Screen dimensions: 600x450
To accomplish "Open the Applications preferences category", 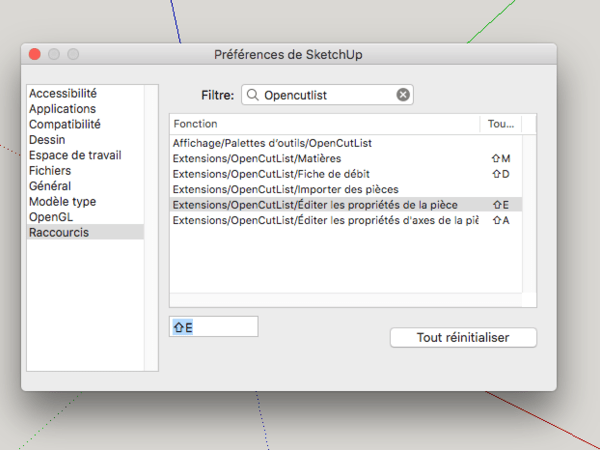I will (62, 109).
